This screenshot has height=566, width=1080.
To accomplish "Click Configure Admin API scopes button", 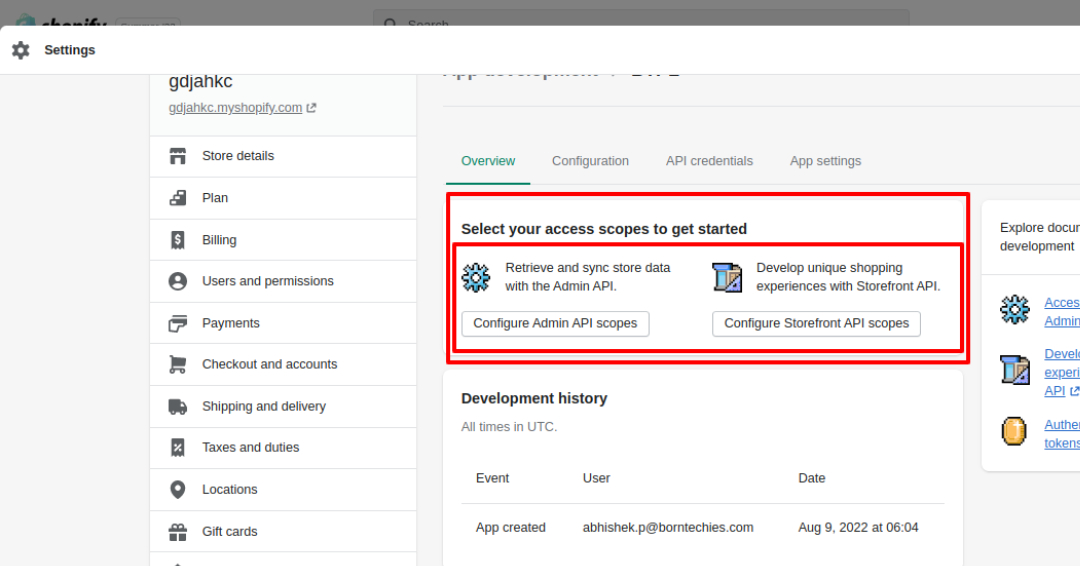I will [x=555, y=324].
